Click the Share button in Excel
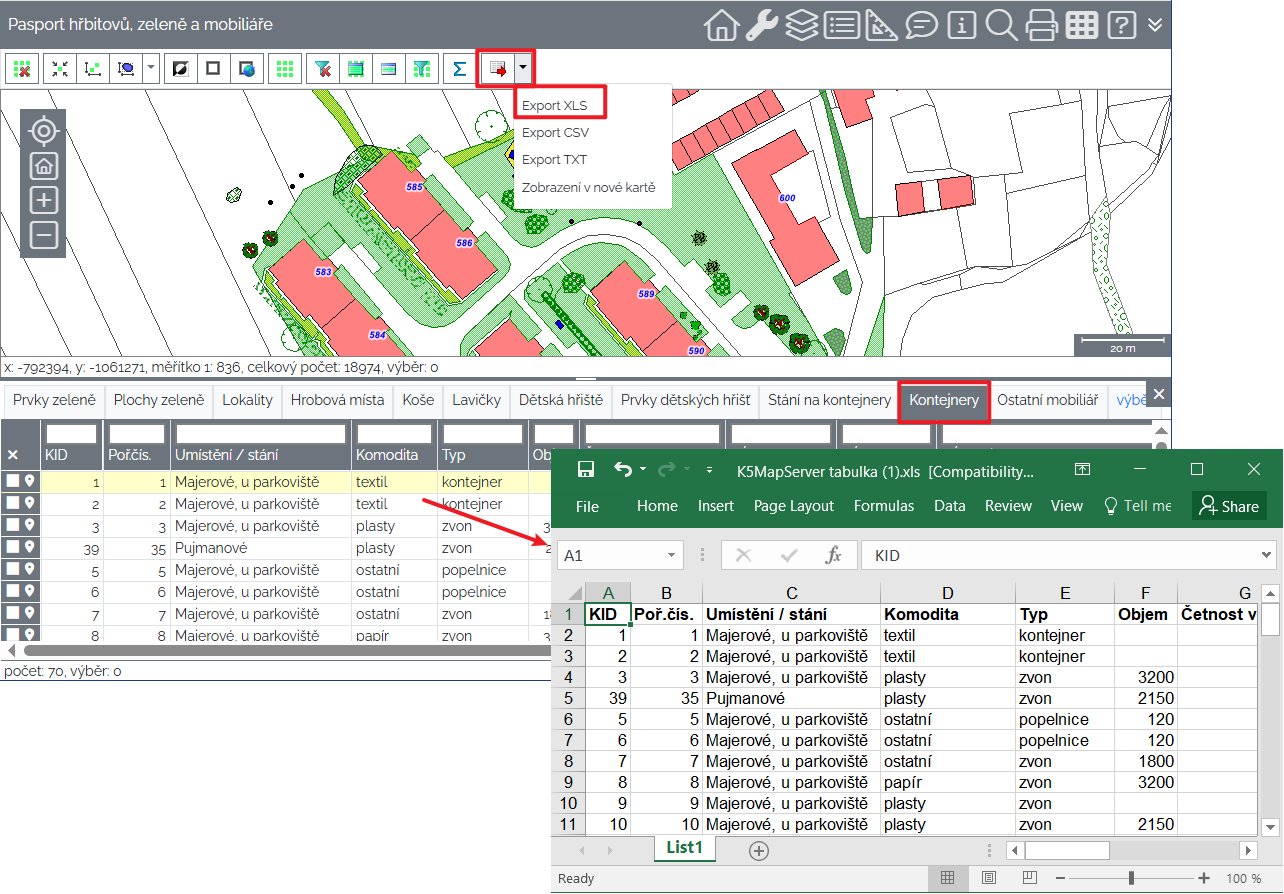 click(x=1229, y=506)
